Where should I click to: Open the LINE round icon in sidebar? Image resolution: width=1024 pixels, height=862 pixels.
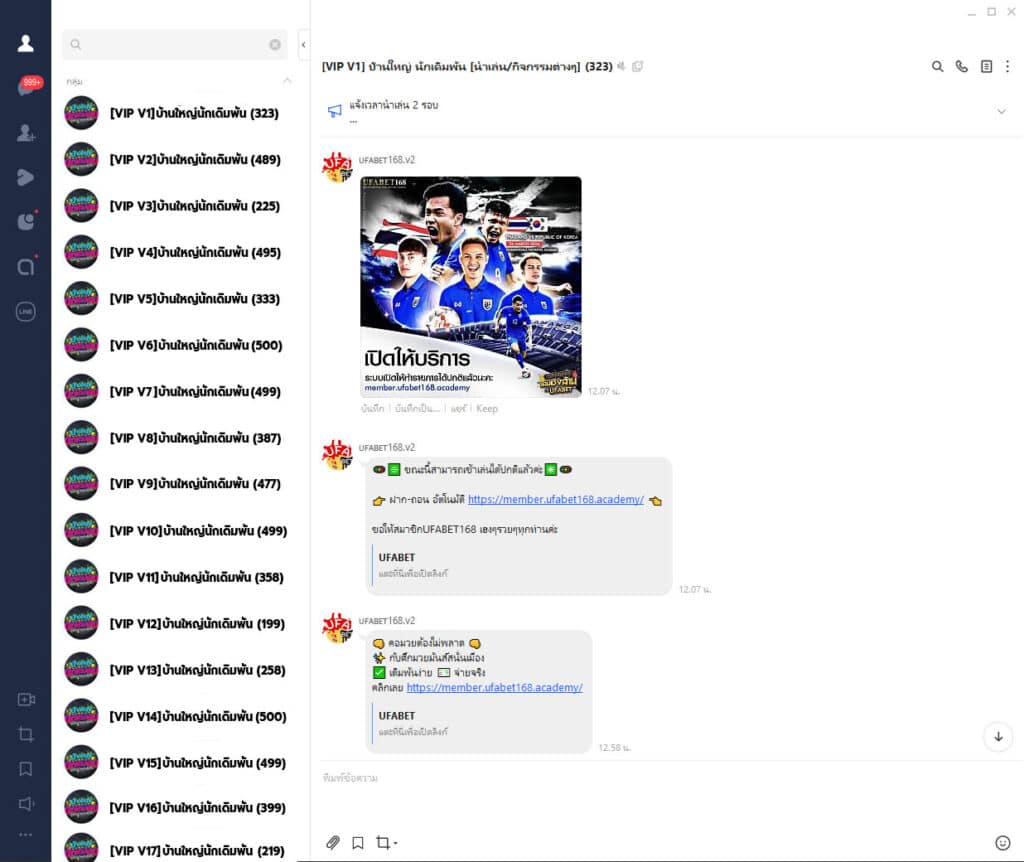click(x=25, y=311)
